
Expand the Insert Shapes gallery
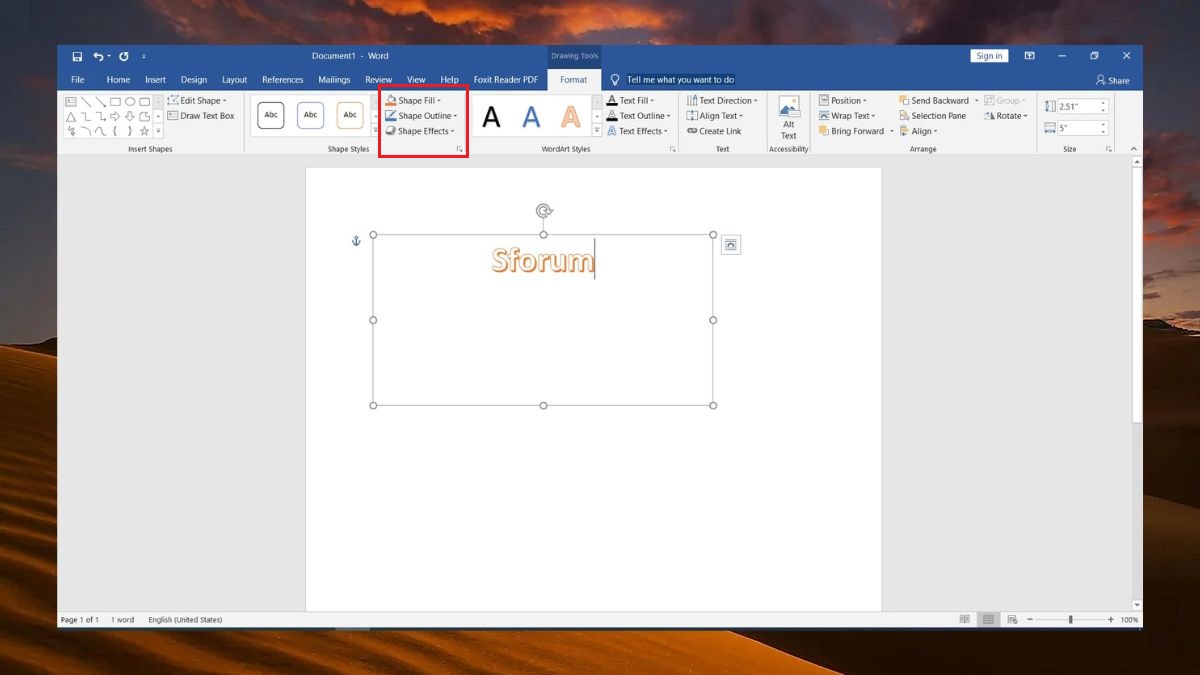[158, 131]
